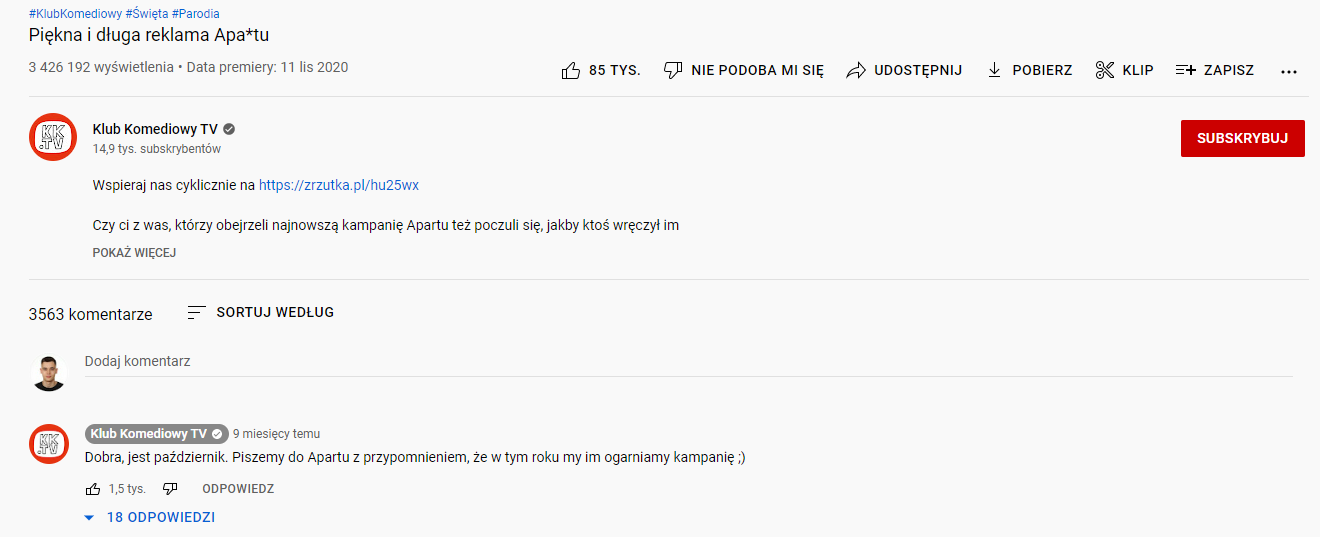Create a clip using KLIP scissors
The image size is (1320, 537).
(1124, 70)
